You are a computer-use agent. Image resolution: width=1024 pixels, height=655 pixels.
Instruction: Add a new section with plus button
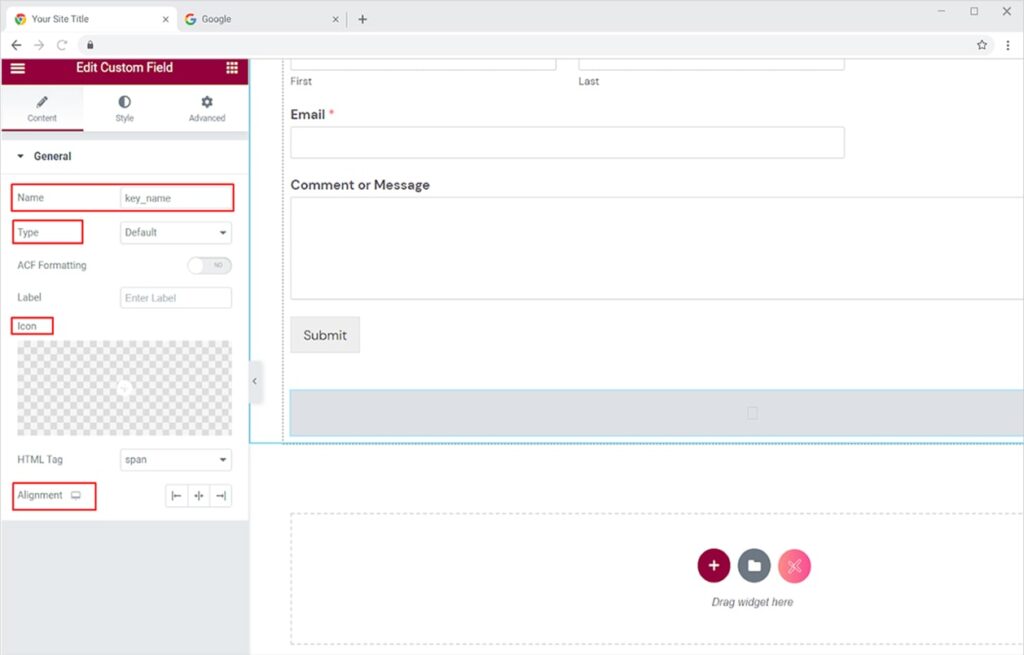pos(714,566)
